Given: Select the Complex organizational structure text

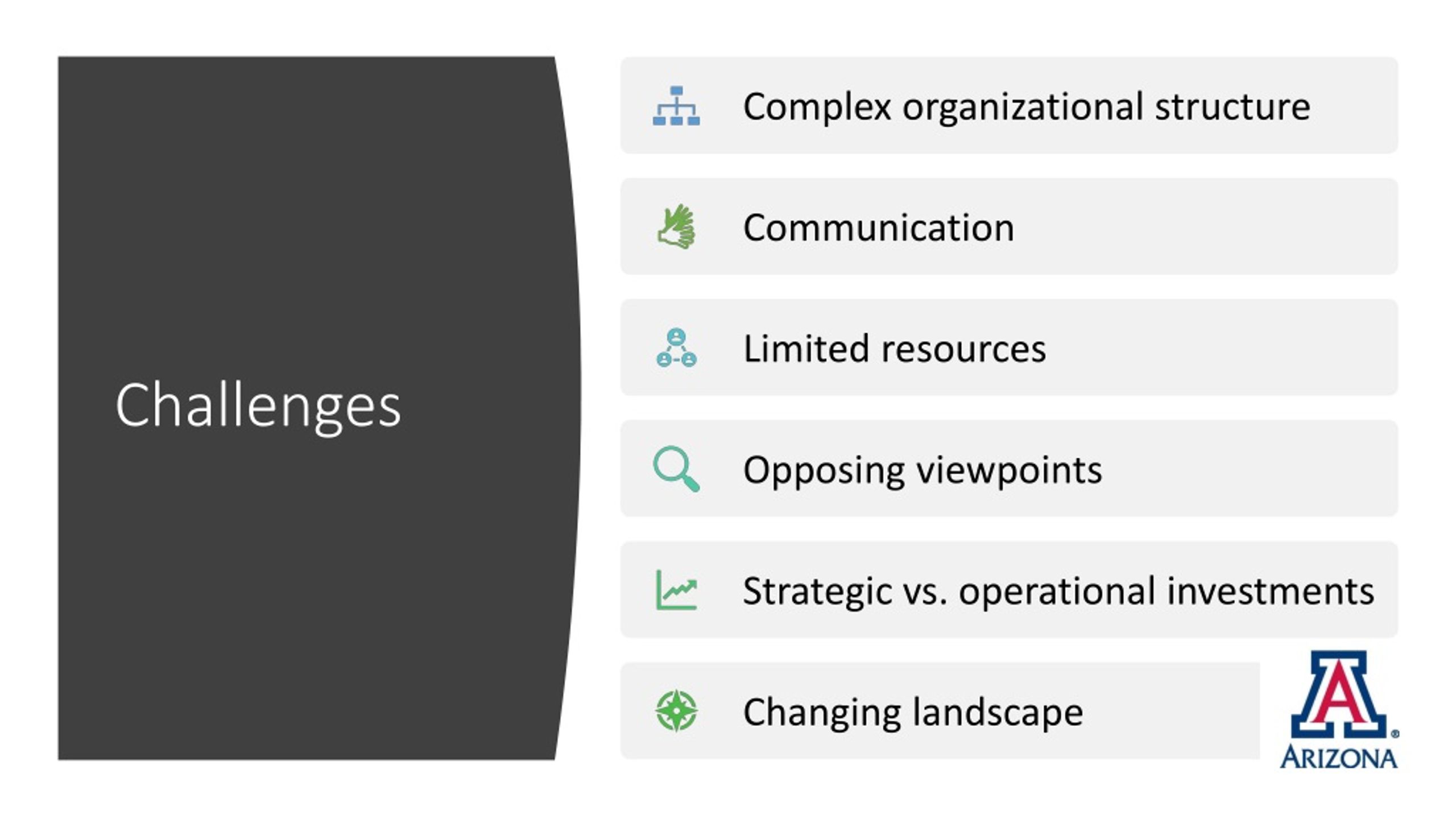Looking at the screenshot, I should click(x=1027, y=107).
